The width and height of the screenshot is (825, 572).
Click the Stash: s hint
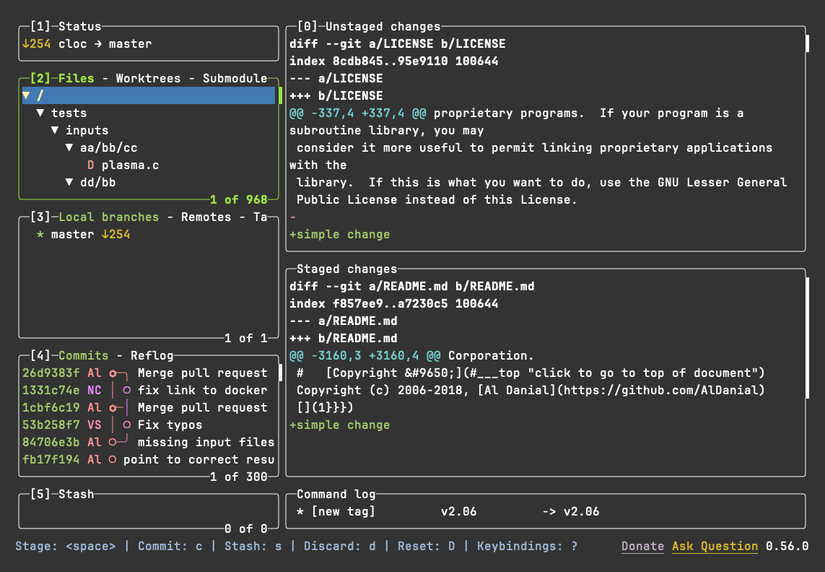tap(253, 546)
